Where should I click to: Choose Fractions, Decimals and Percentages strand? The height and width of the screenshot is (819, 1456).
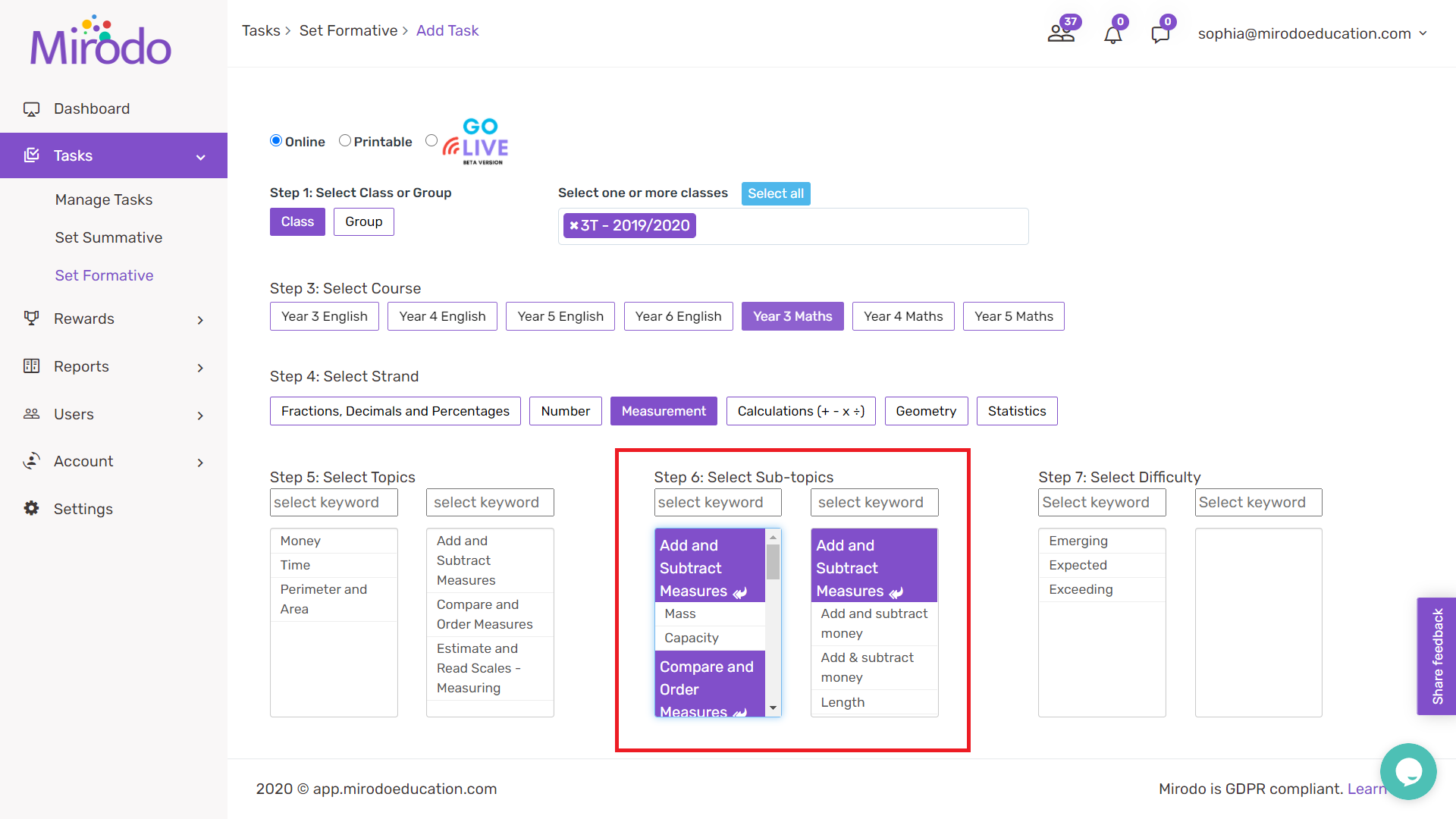[395, 411]
